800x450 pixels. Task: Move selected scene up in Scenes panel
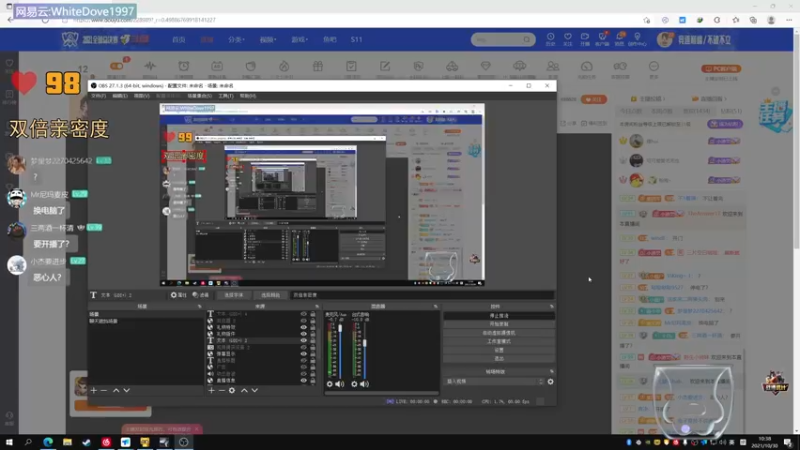pos(116,390)
